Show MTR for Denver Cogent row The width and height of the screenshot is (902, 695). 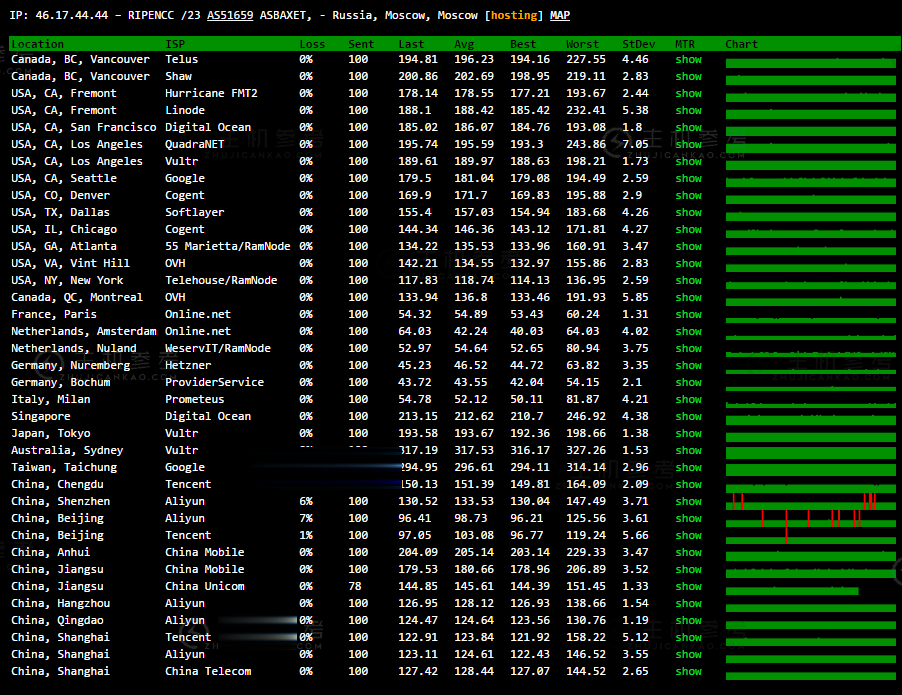pos(689,196)
